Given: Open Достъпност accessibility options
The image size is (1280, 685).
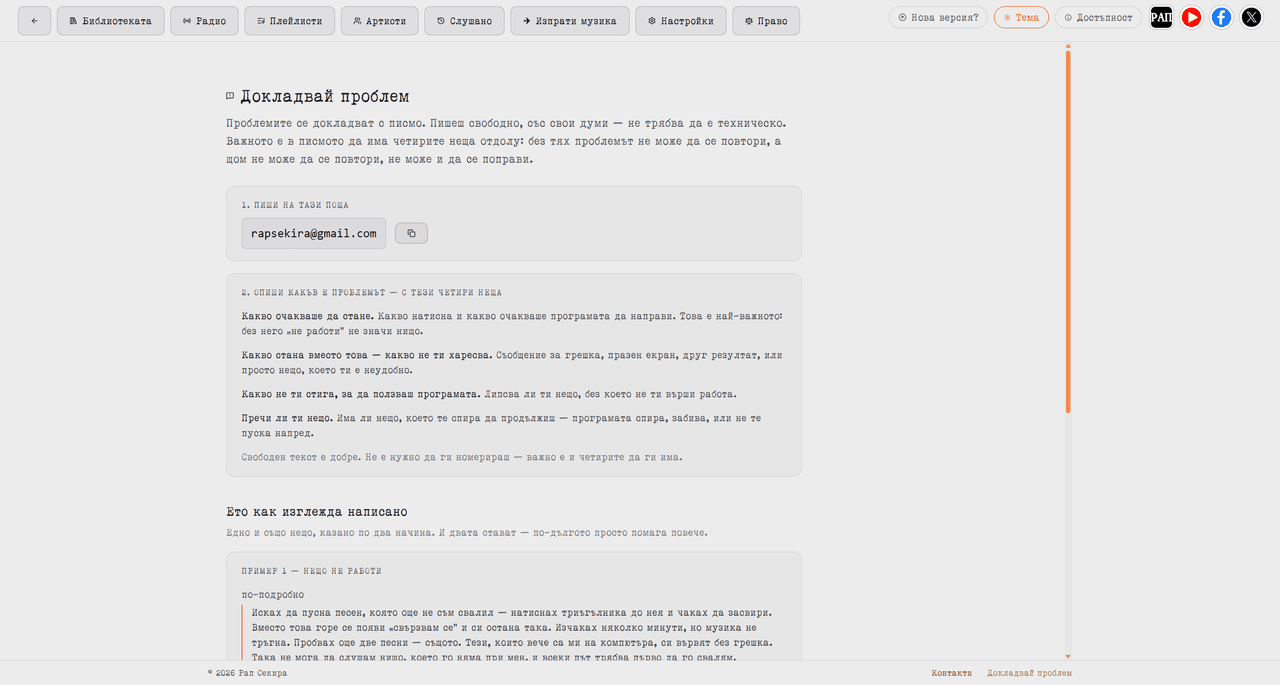Looking at the screenshot, I should pos(1098,17).
